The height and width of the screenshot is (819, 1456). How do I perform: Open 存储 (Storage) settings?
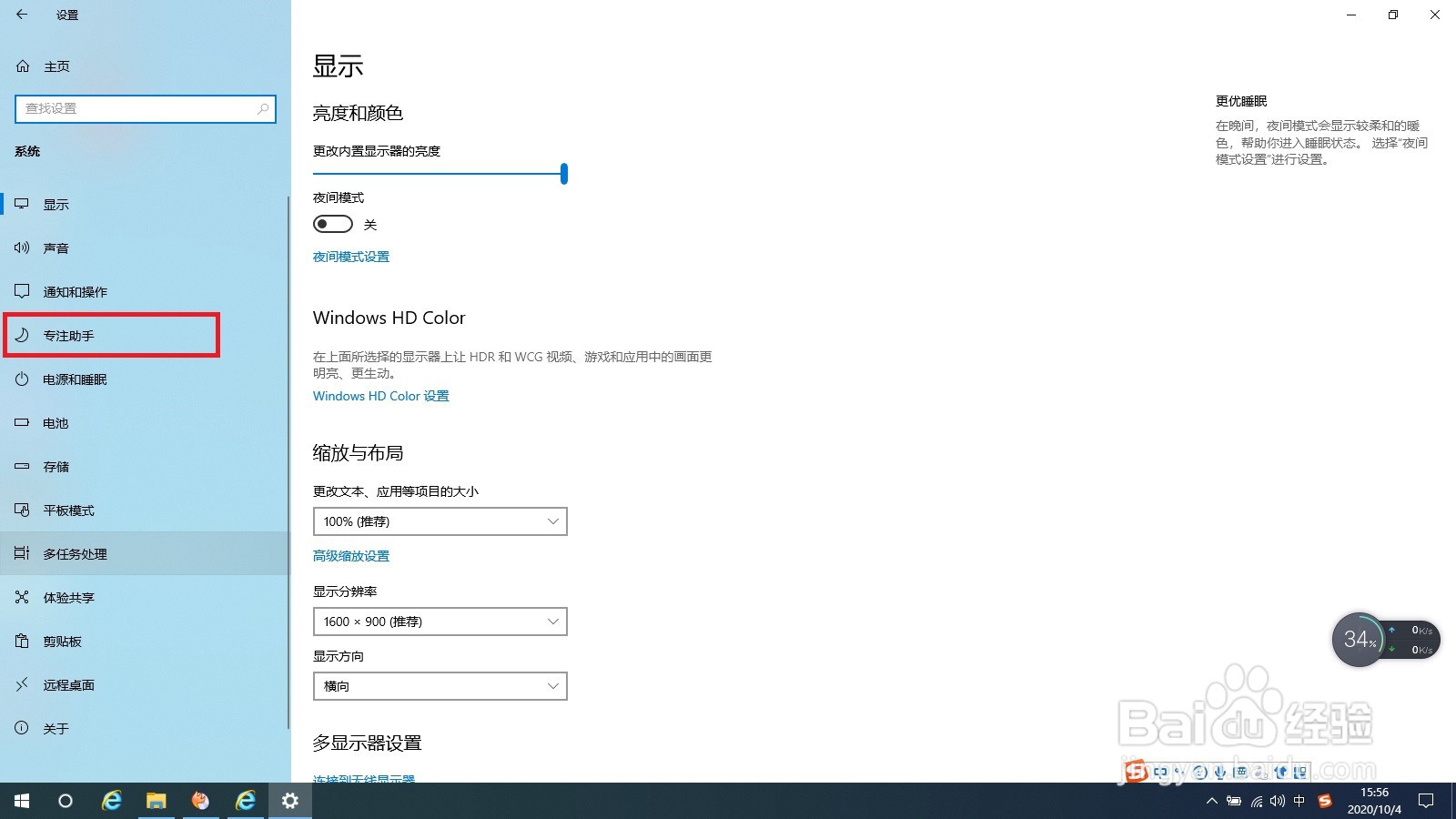click(55, 466)
